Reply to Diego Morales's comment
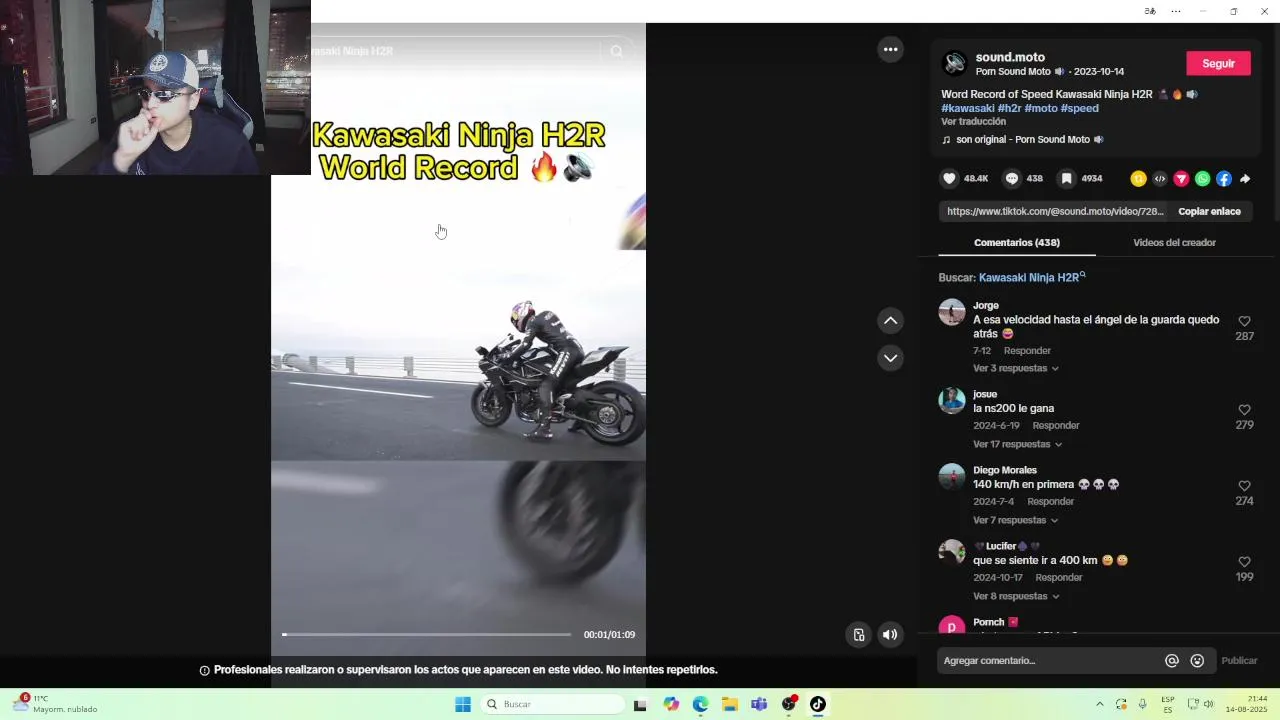This screenshot has height=720, width=1280. pyautogui.click(x=1050, y=501)
